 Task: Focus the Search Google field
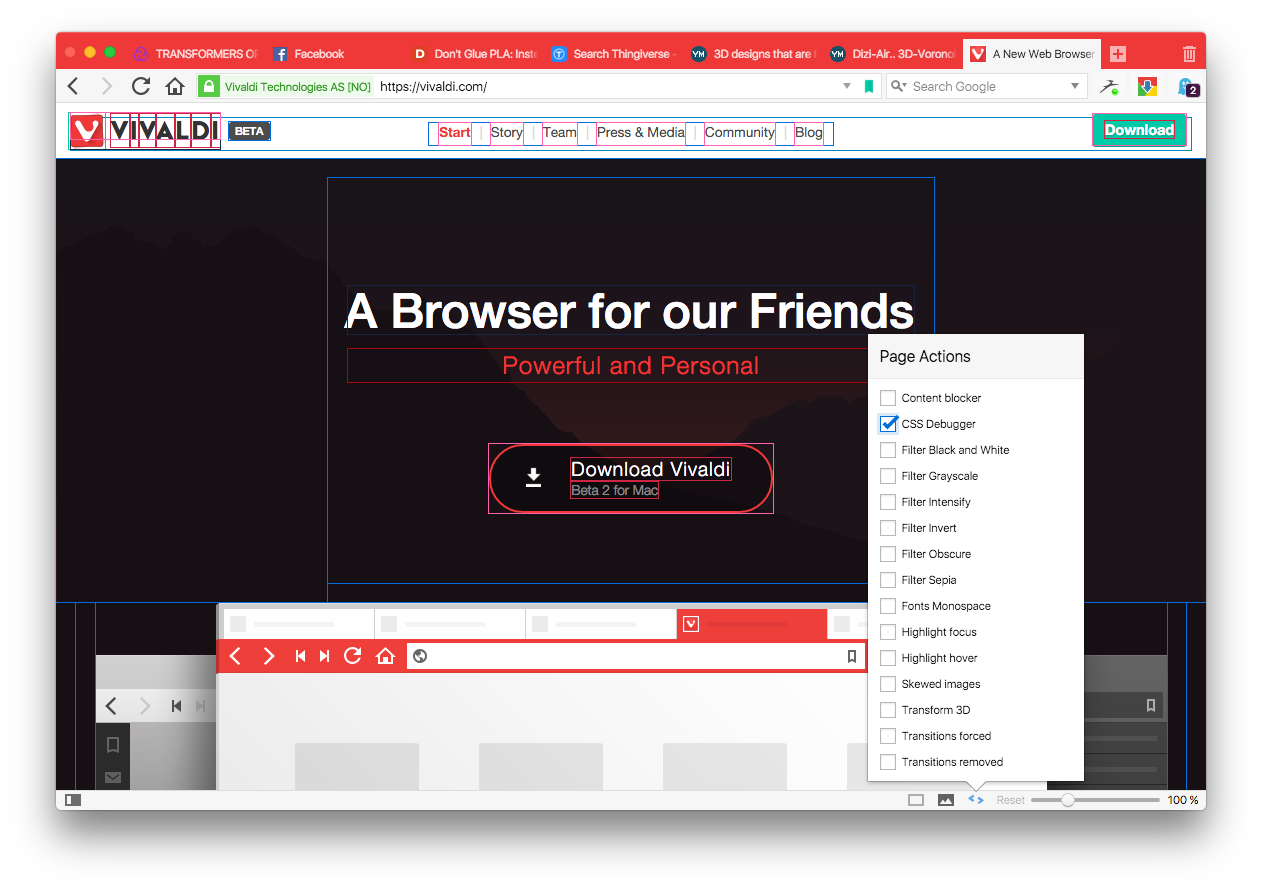pyautogui.click(x=988, y=87)
